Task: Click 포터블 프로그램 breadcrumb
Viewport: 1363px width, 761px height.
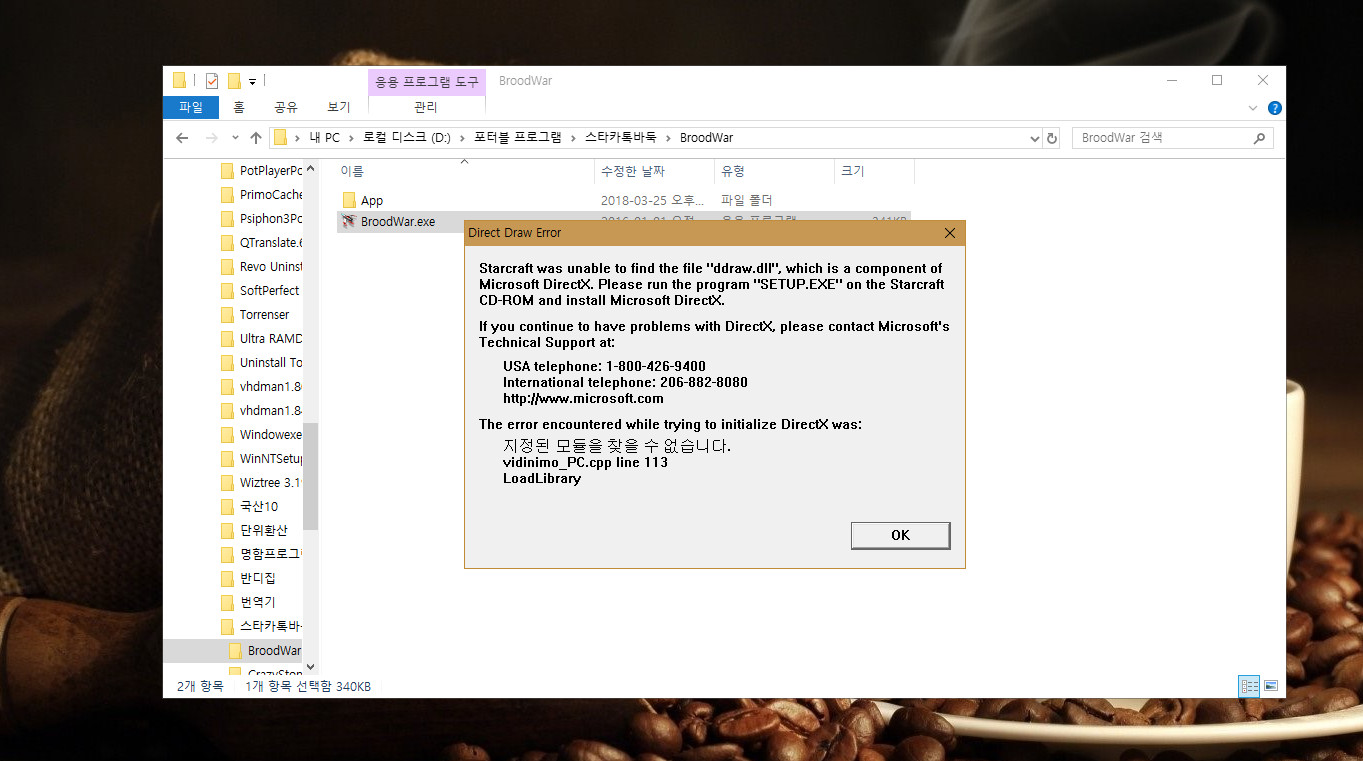Action: point(517,138)
